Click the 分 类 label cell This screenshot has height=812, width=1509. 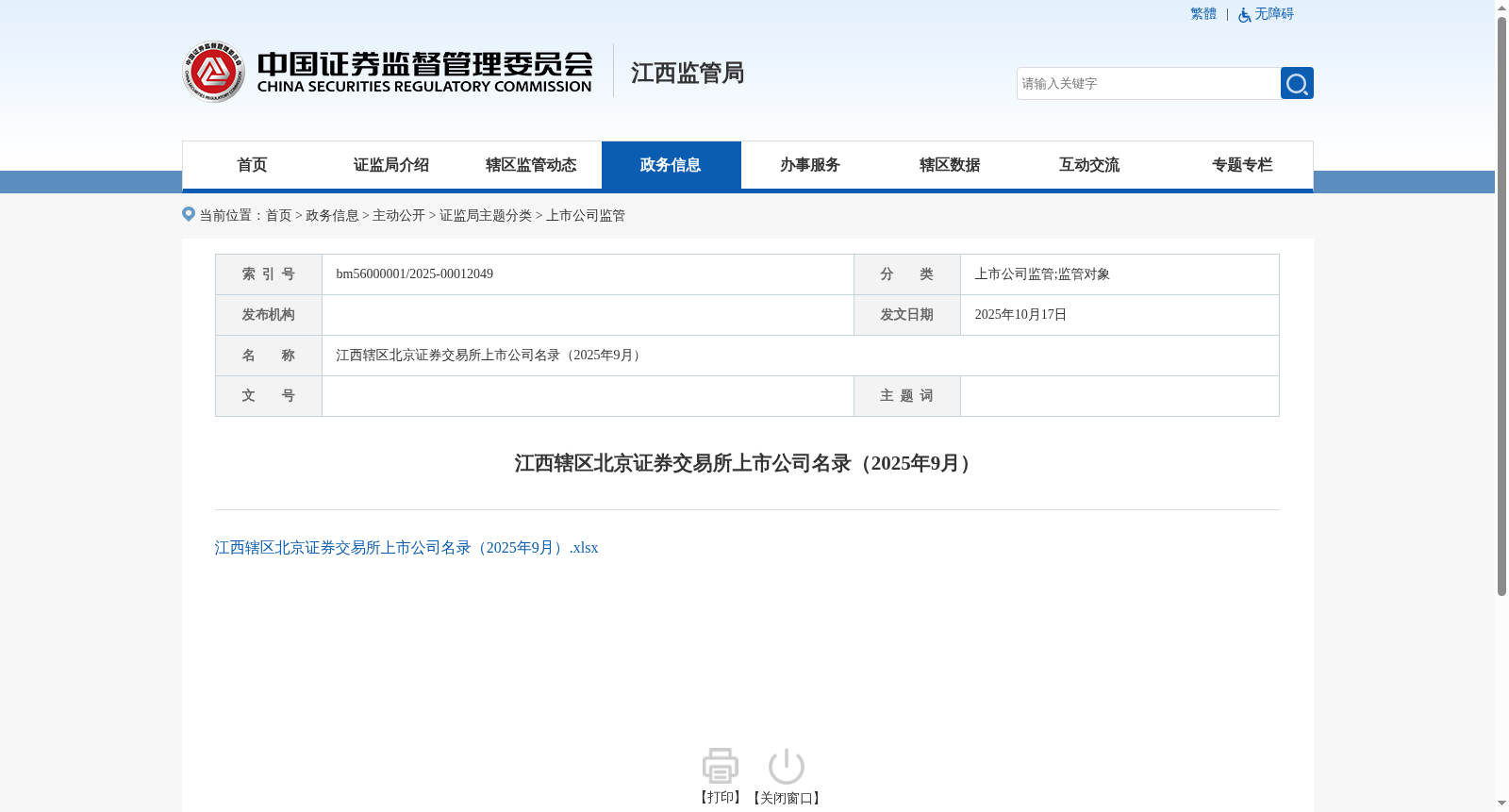[x=907, y=274]
